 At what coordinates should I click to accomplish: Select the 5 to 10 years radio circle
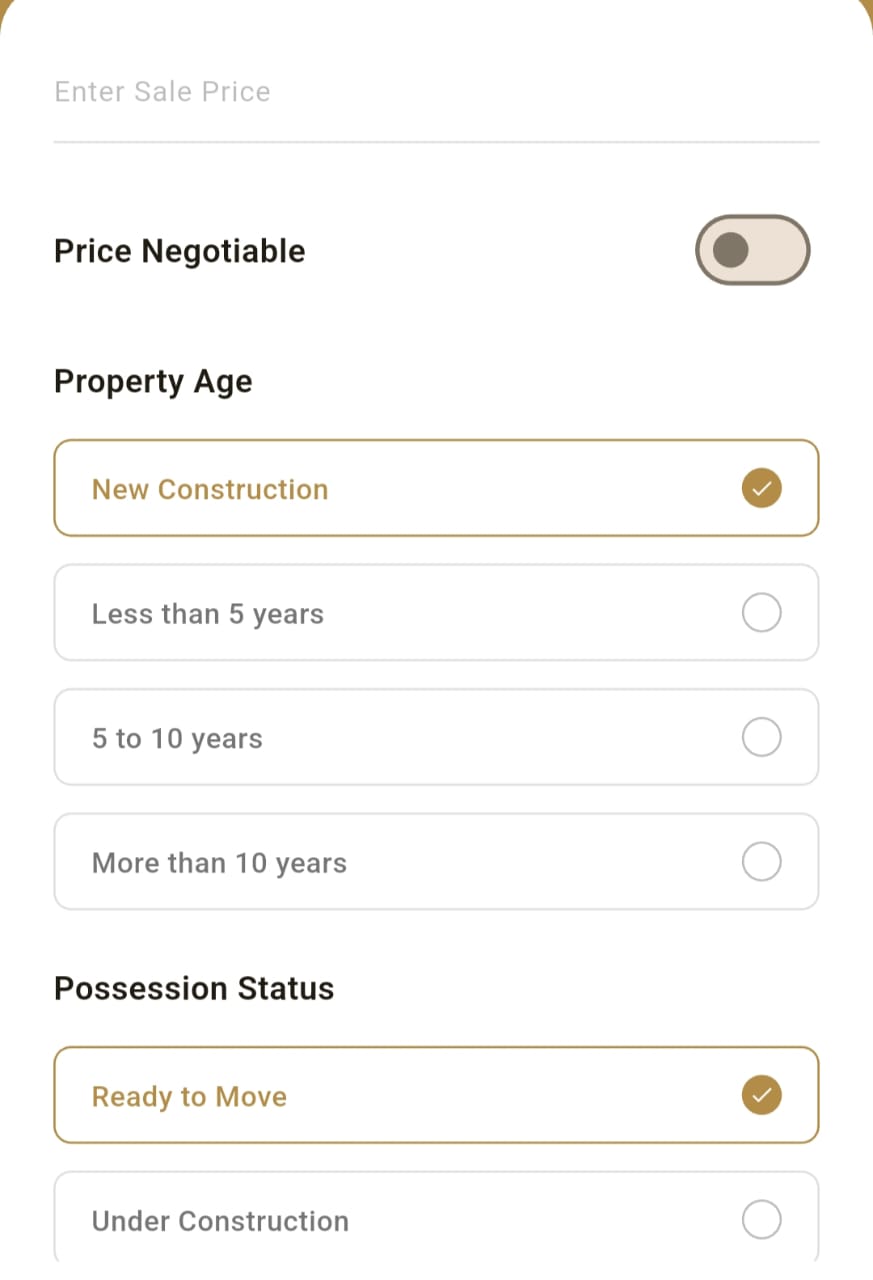762,737
